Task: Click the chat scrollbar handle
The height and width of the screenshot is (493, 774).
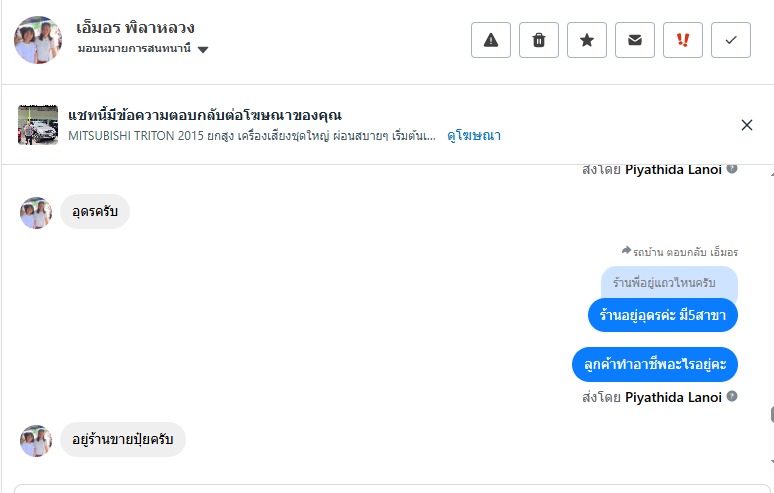Action: (x=770, y=415)
